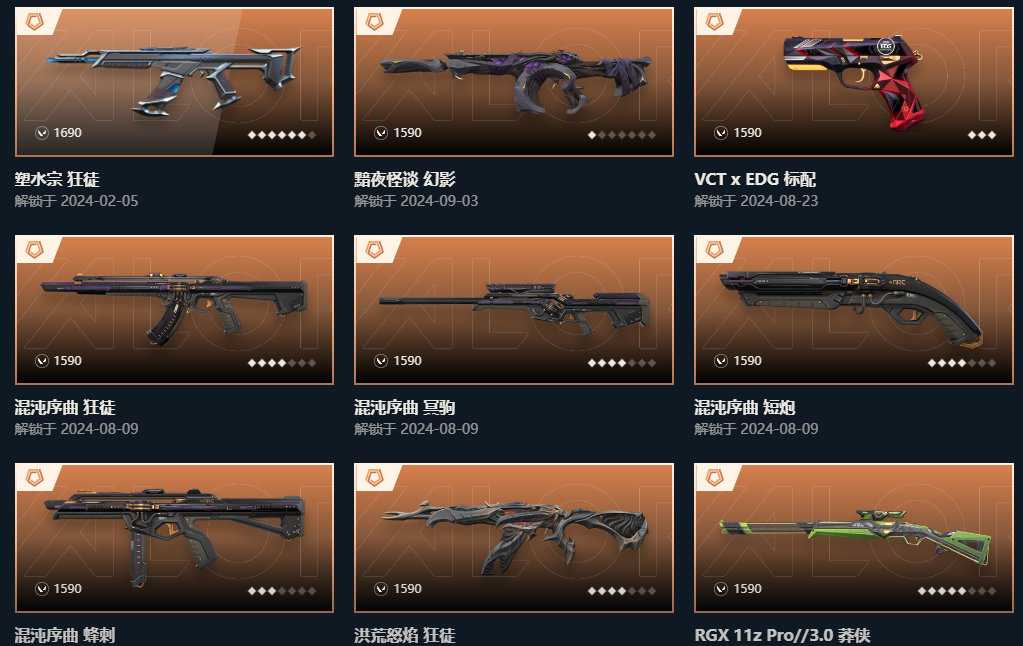Open the VCT x EDG 标配 pistol thumbnail

coord(854,82)
